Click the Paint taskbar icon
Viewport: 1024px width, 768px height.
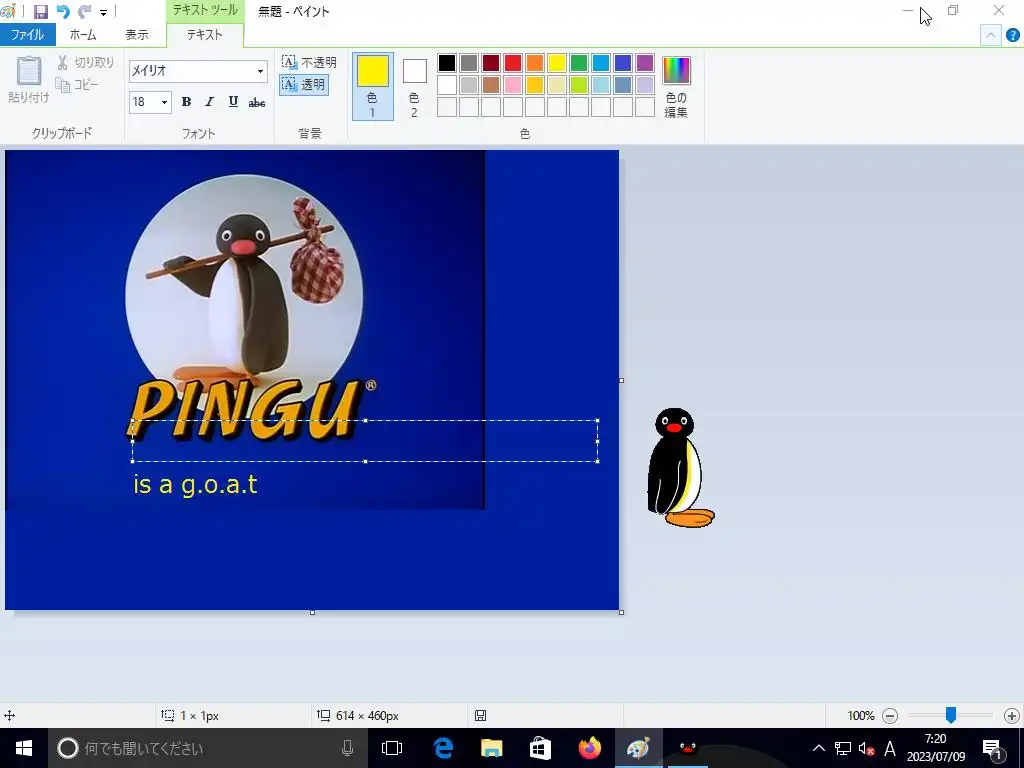pos(638,748)
